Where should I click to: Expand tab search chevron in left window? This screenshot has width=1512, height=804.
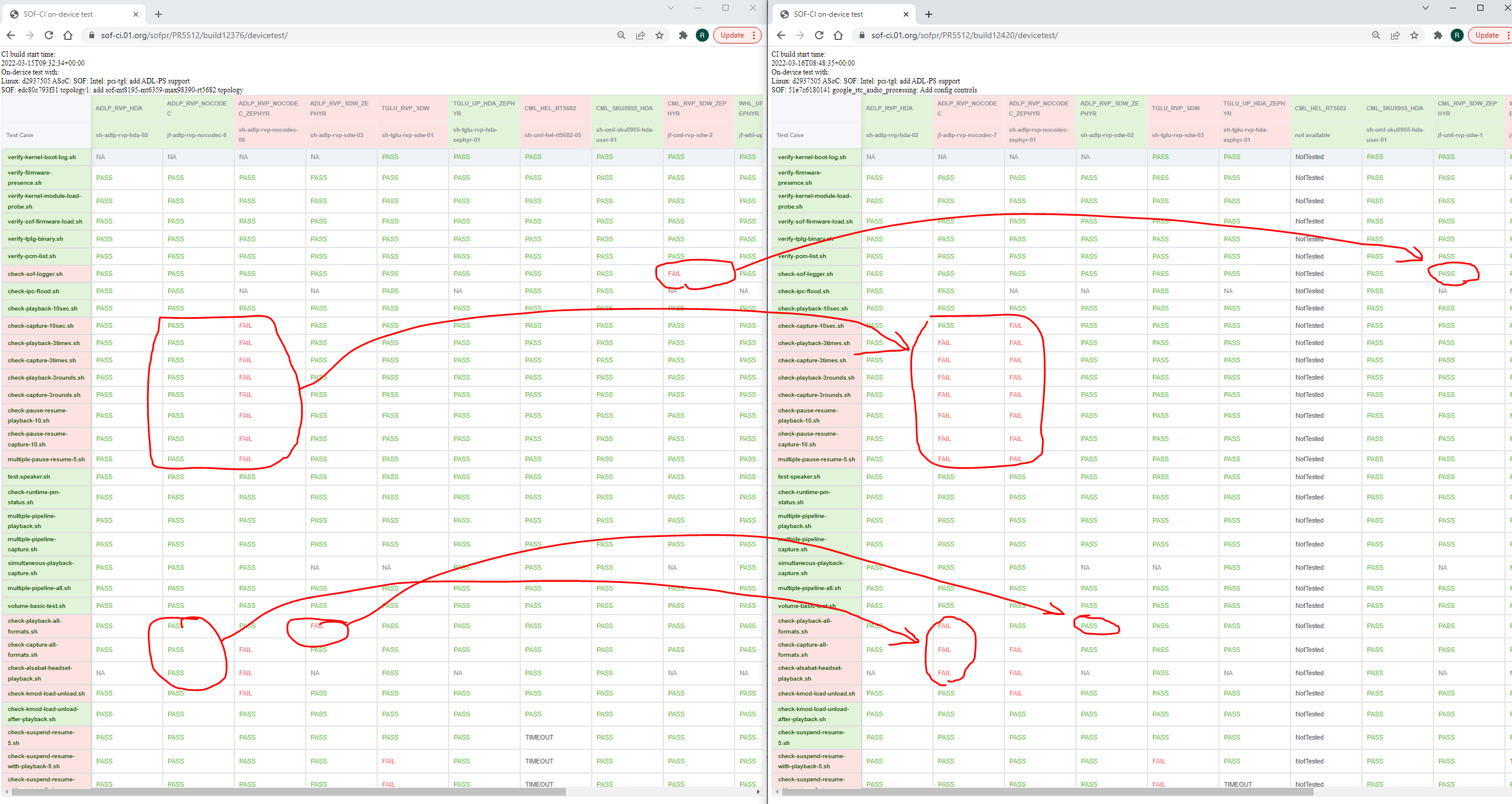coord(671,8)
